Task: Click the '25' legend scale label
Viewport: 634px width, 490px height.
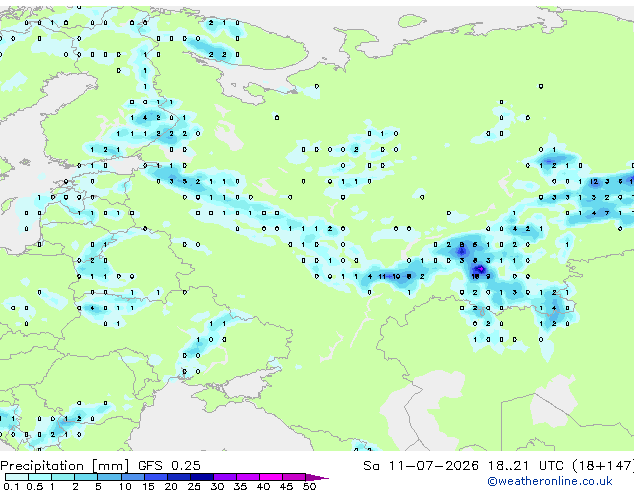Action: click(194, 486)
